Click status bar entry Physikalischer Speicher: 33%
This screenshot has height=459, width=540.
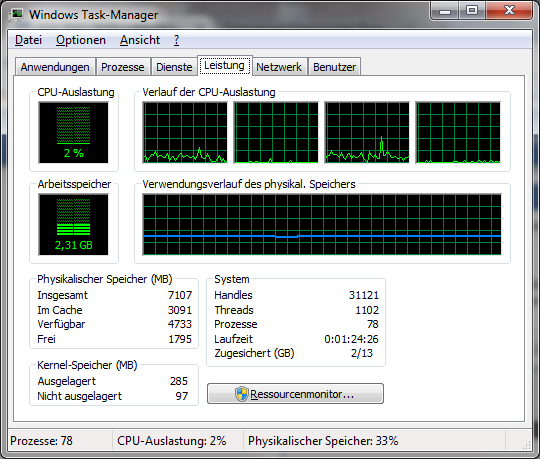323,441
